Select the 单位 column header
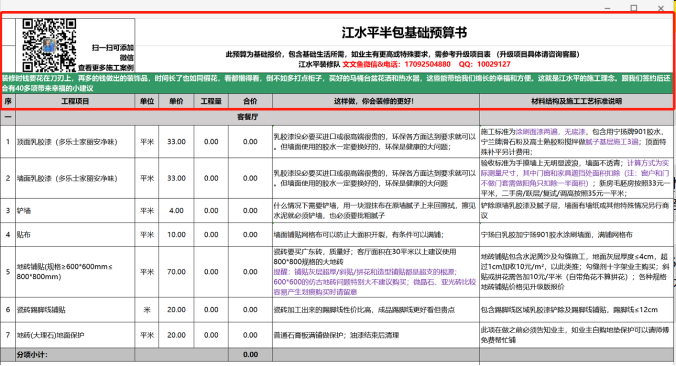This screenshot has height=366, width=676. pyautogui.click(x=147, y=101)
